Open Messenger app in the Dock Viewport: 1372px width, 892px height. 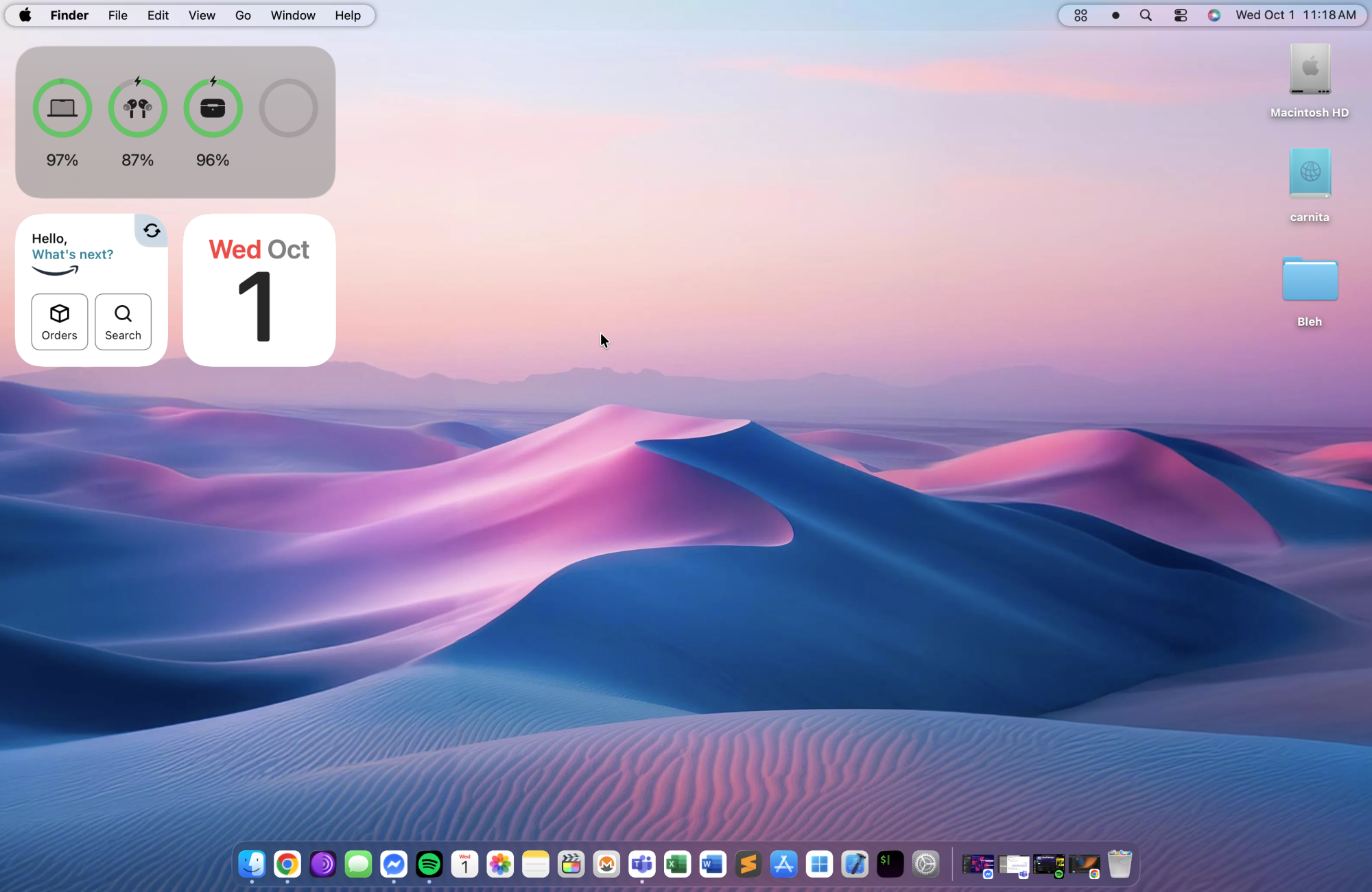(x=394, y=864)
